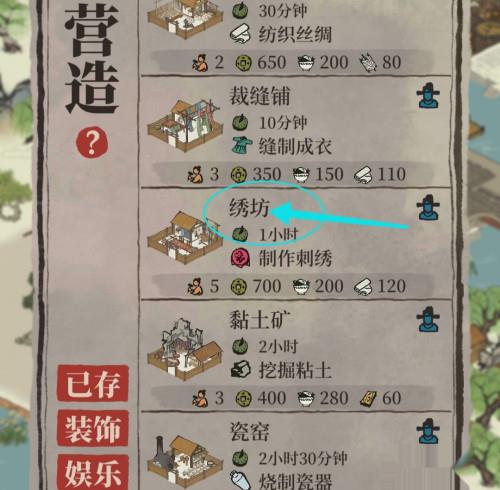Click the porcelain vase icon next to 烧制瓷器
The height and width of the screenshot is (490, 500).
(x=240, y=480)
